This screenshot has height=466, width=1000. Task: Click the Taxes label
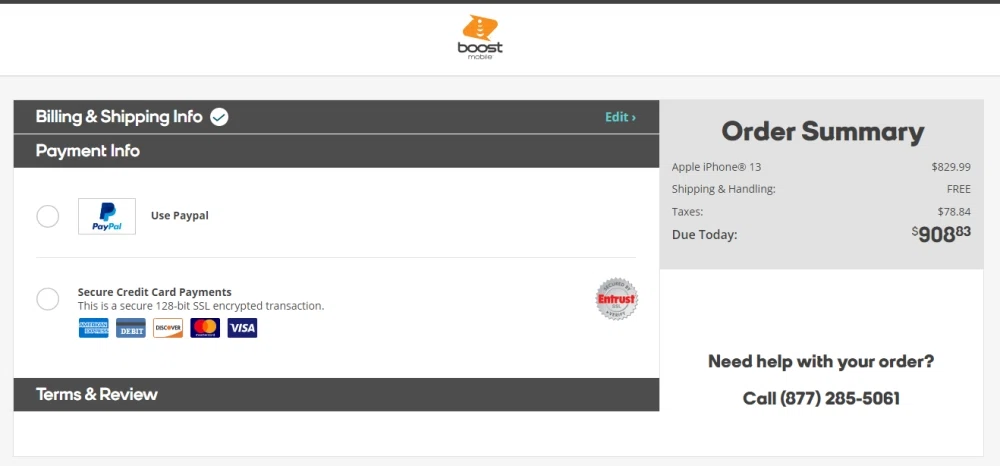click(688, 212)
